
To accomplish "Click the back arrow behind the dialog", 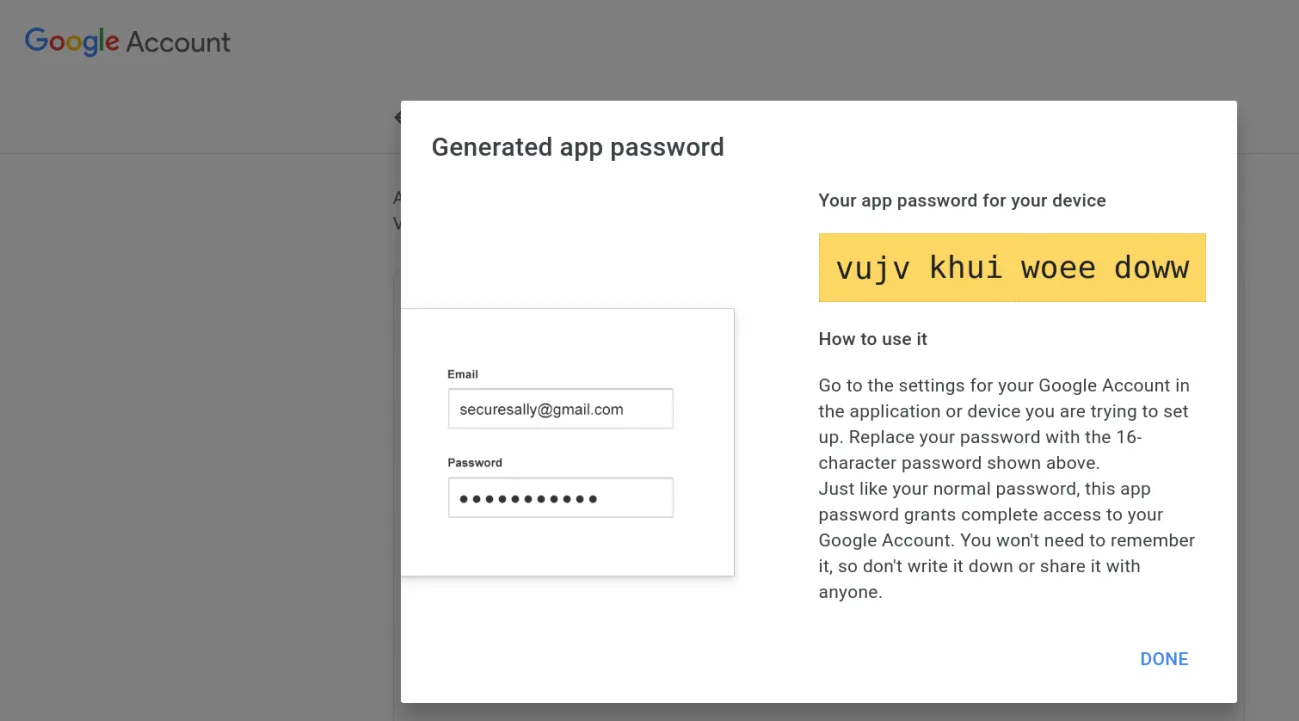I will pyautogui.click(x=397, y=117).
